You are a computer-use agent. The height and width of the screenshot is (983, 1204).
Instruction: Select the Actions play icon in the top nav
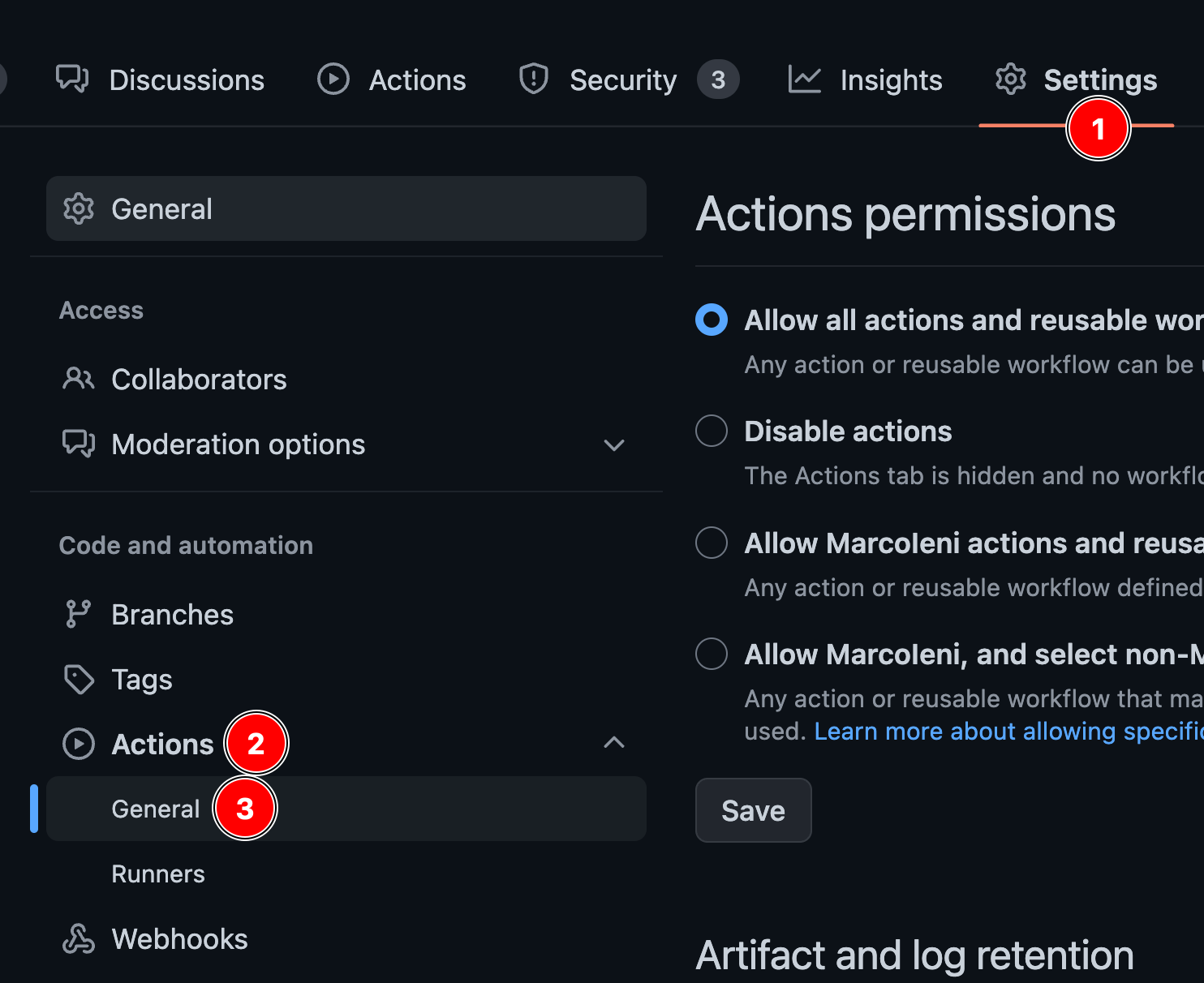[x=333, y=79]
